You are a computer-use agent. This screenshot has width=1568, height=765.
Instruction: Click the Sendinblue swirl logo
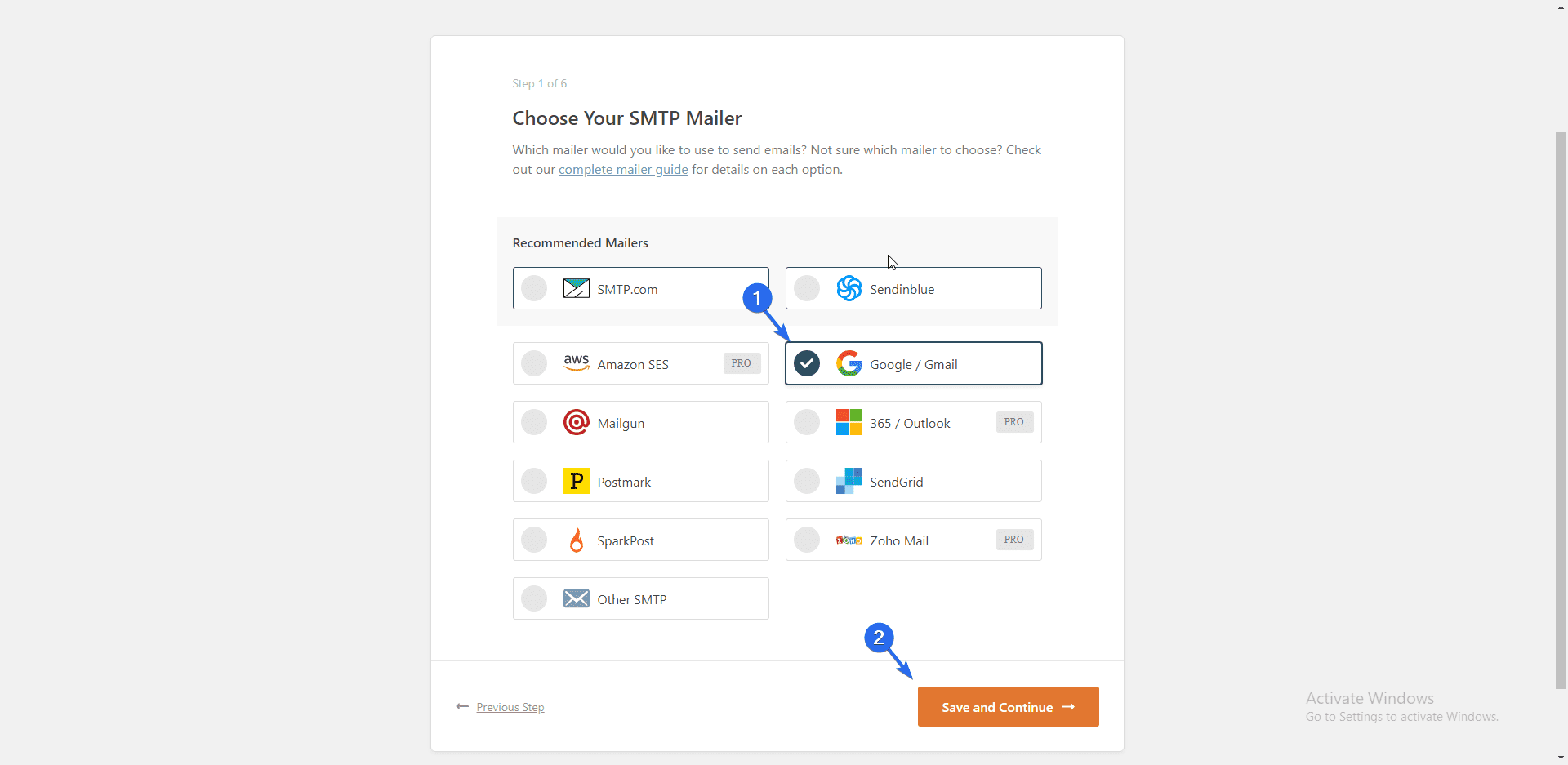[849, 288]
